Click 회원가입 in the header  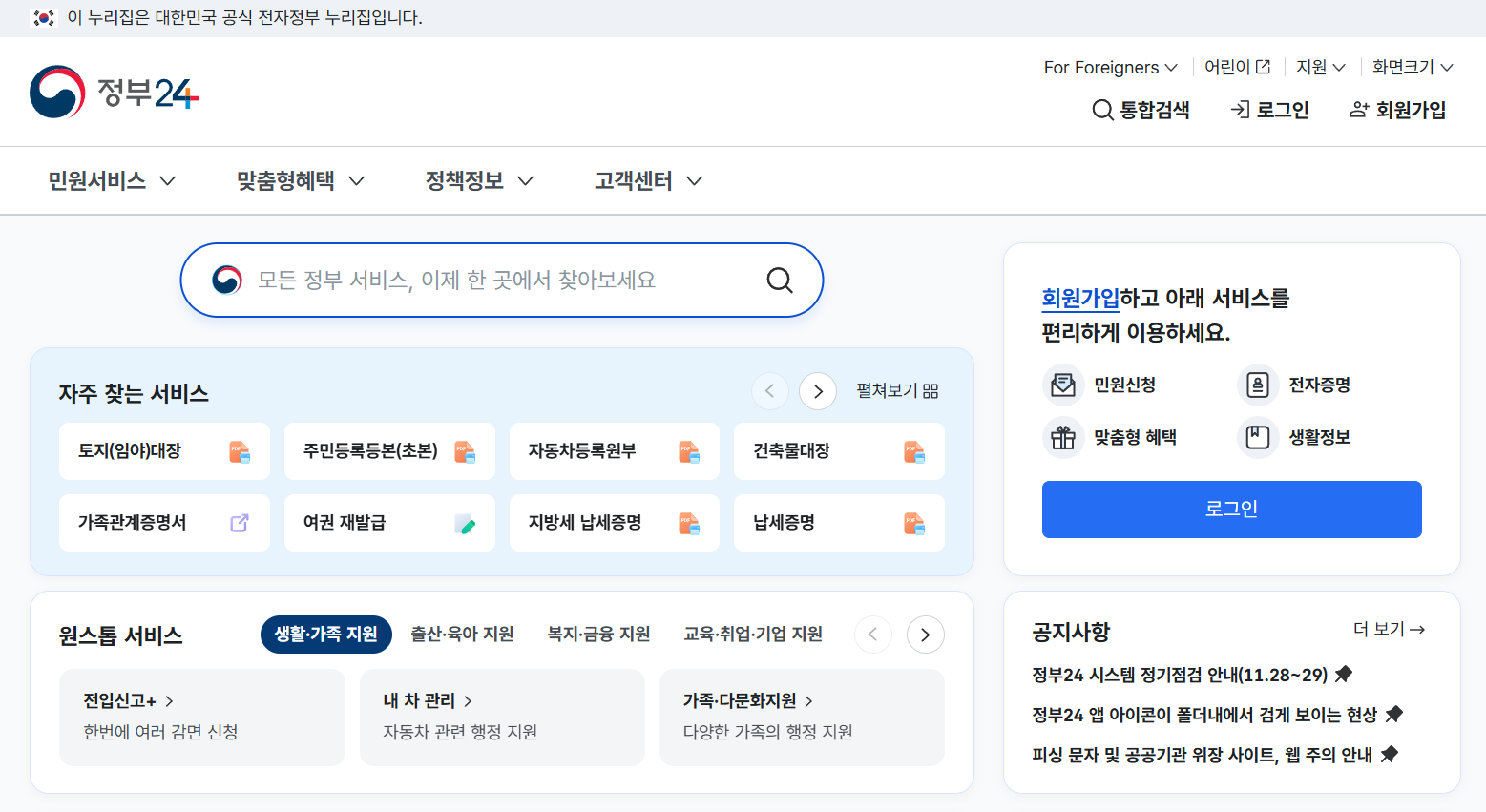pos(1397,110)
